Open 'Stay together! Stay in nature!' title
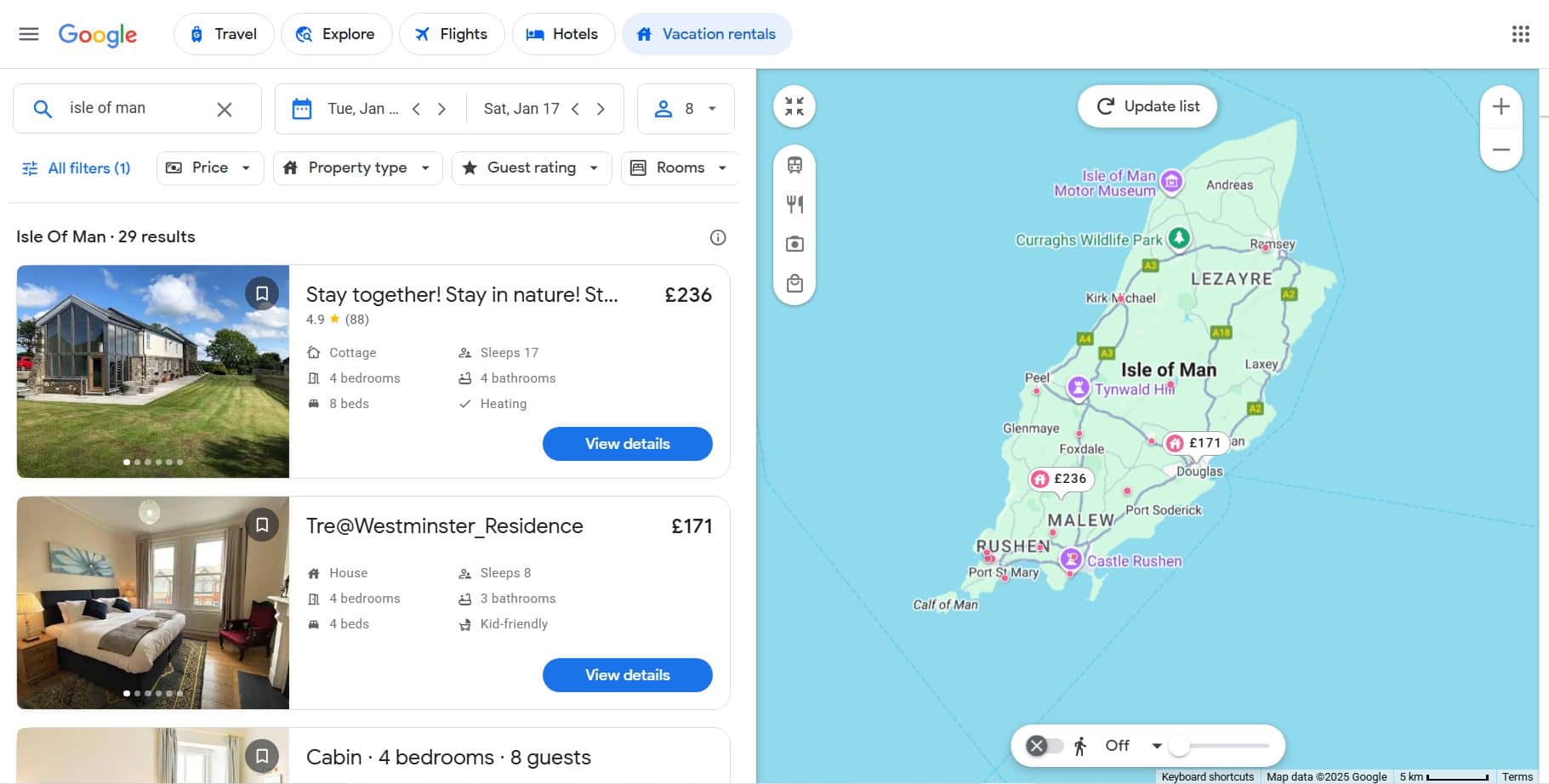Screen dimensions: 1549x784 [462, 295]
